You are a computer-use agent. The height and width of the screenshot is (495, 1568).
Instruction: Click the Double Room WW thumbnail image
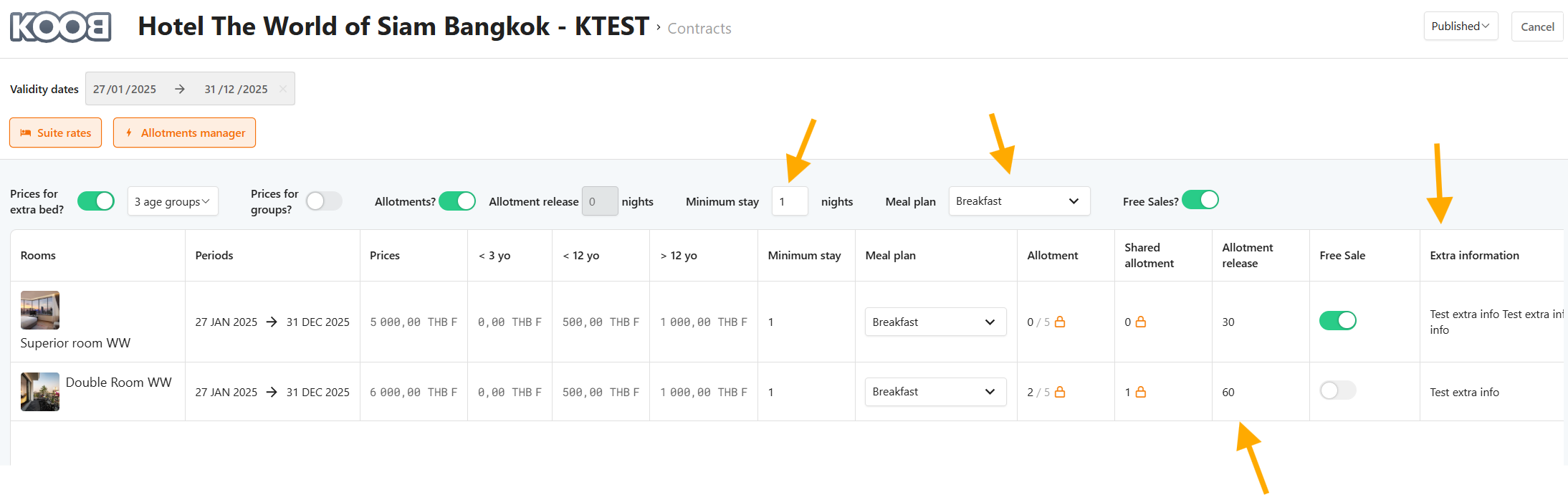pos(40,392)
